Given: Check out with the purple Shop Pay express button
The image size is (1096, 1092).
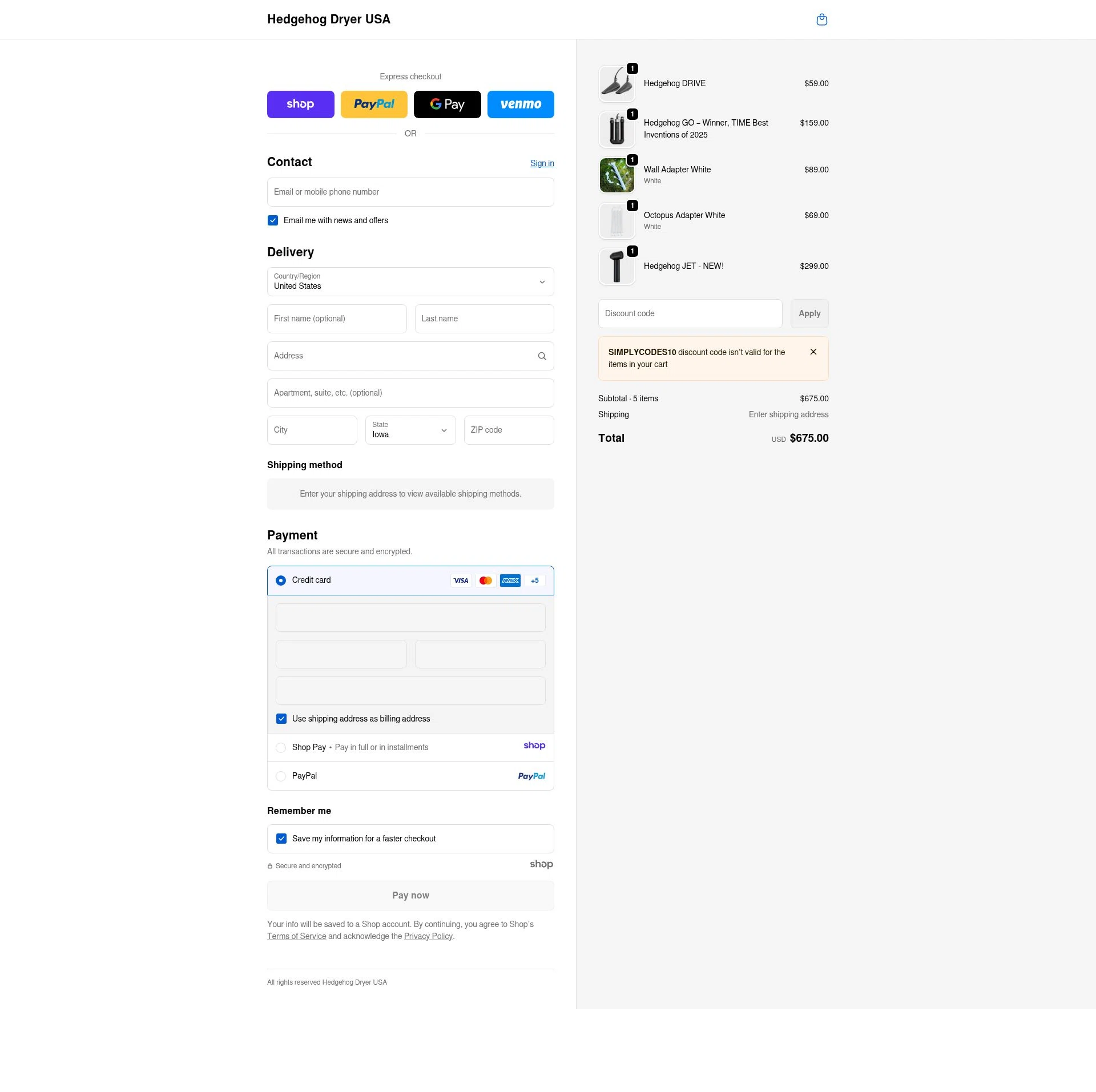Looking at the screenshot, I should pos(301,104).
